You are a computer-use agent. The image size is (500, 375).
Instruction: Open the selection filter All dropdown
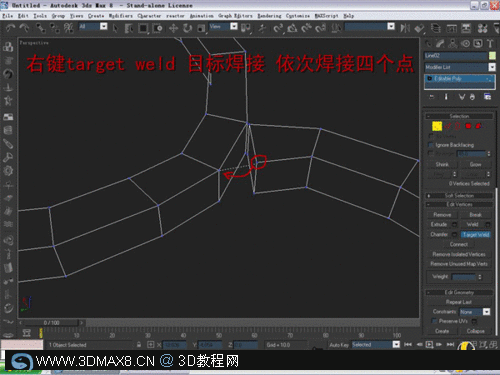tap(93, 26)
